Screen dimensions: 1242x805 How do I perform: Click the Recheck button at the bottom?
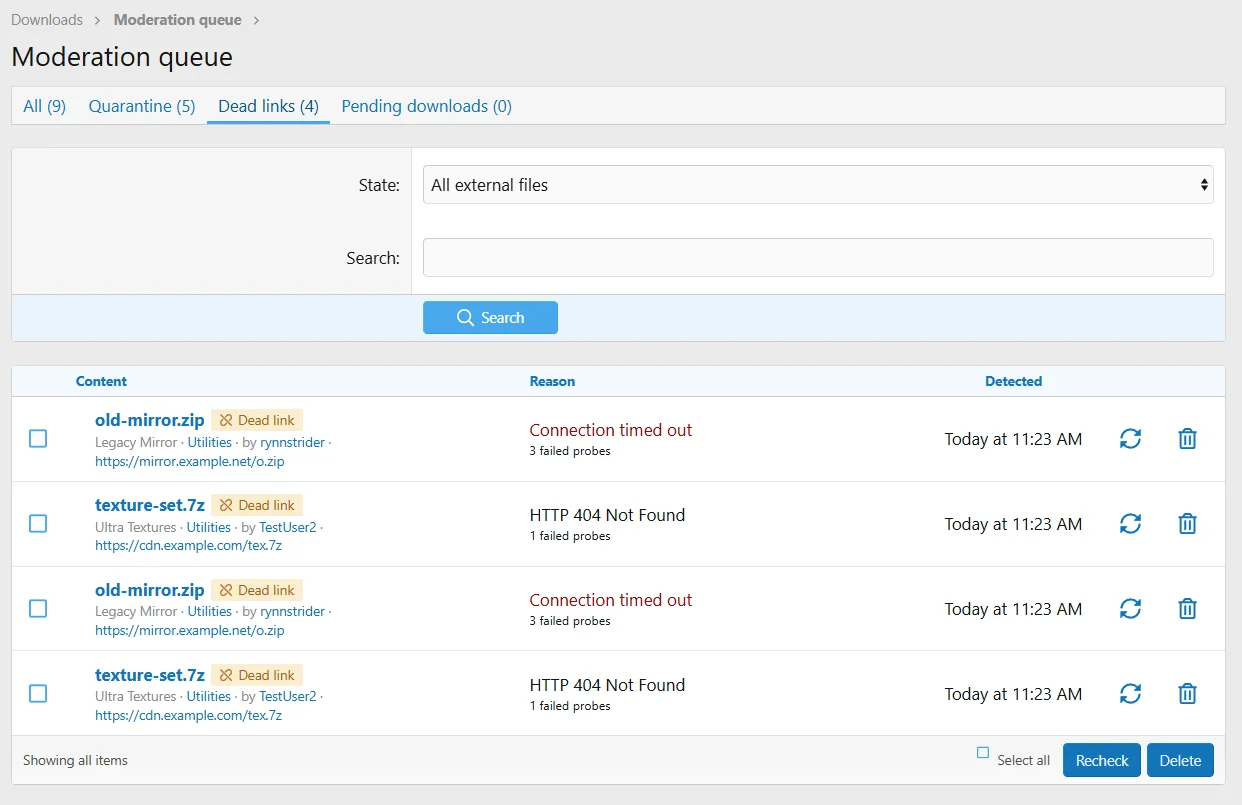click(1102, 761)
